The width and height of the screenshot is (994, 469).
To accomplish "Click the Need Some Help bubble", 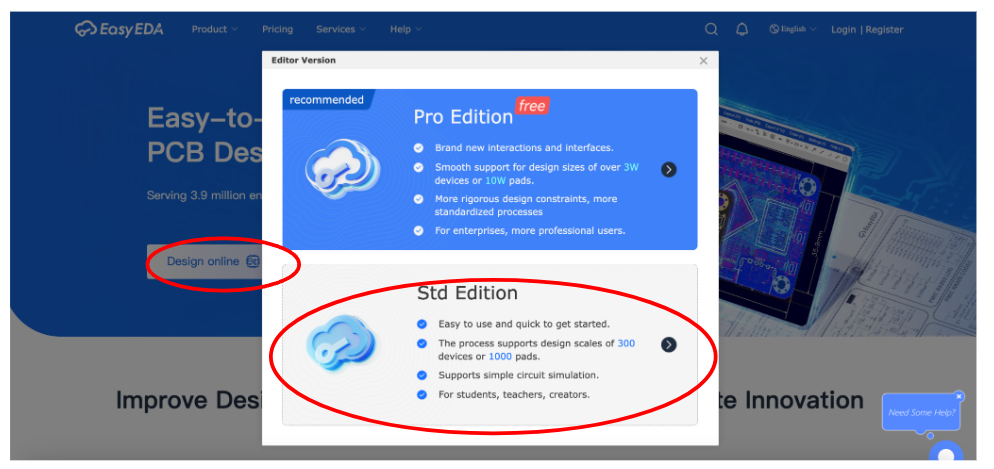I will point(921,412).
